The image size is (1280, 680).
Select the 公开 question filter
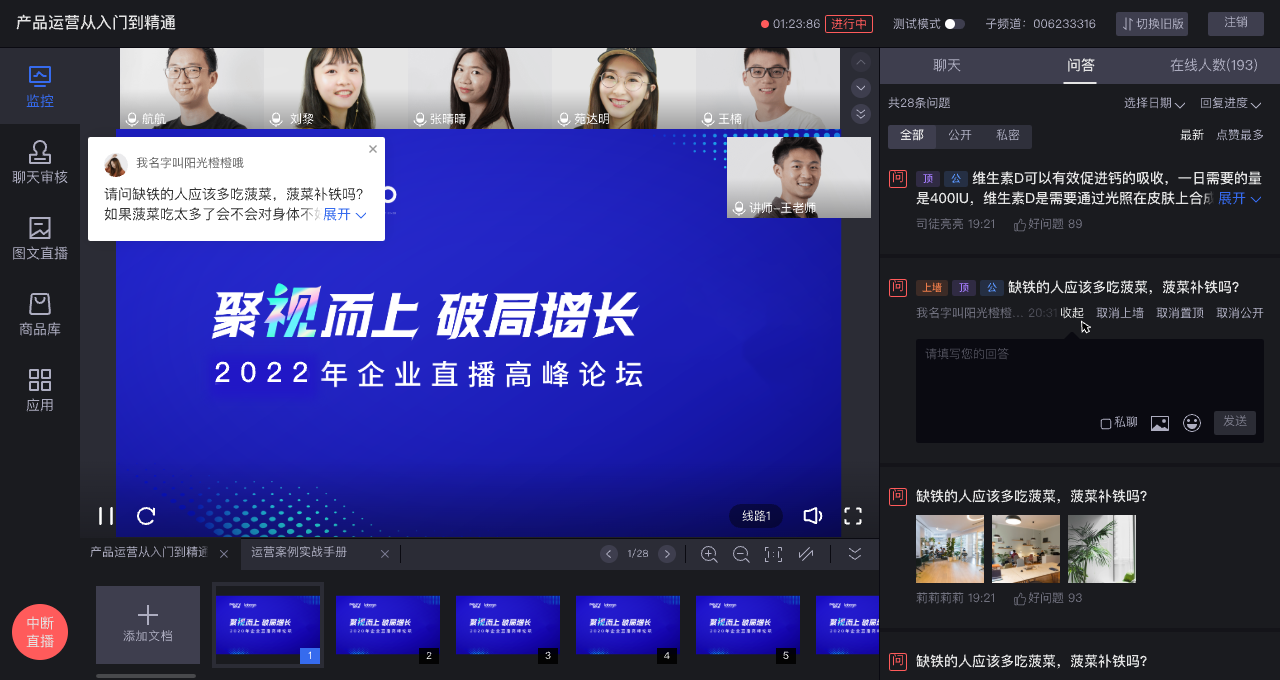[960, 136]
